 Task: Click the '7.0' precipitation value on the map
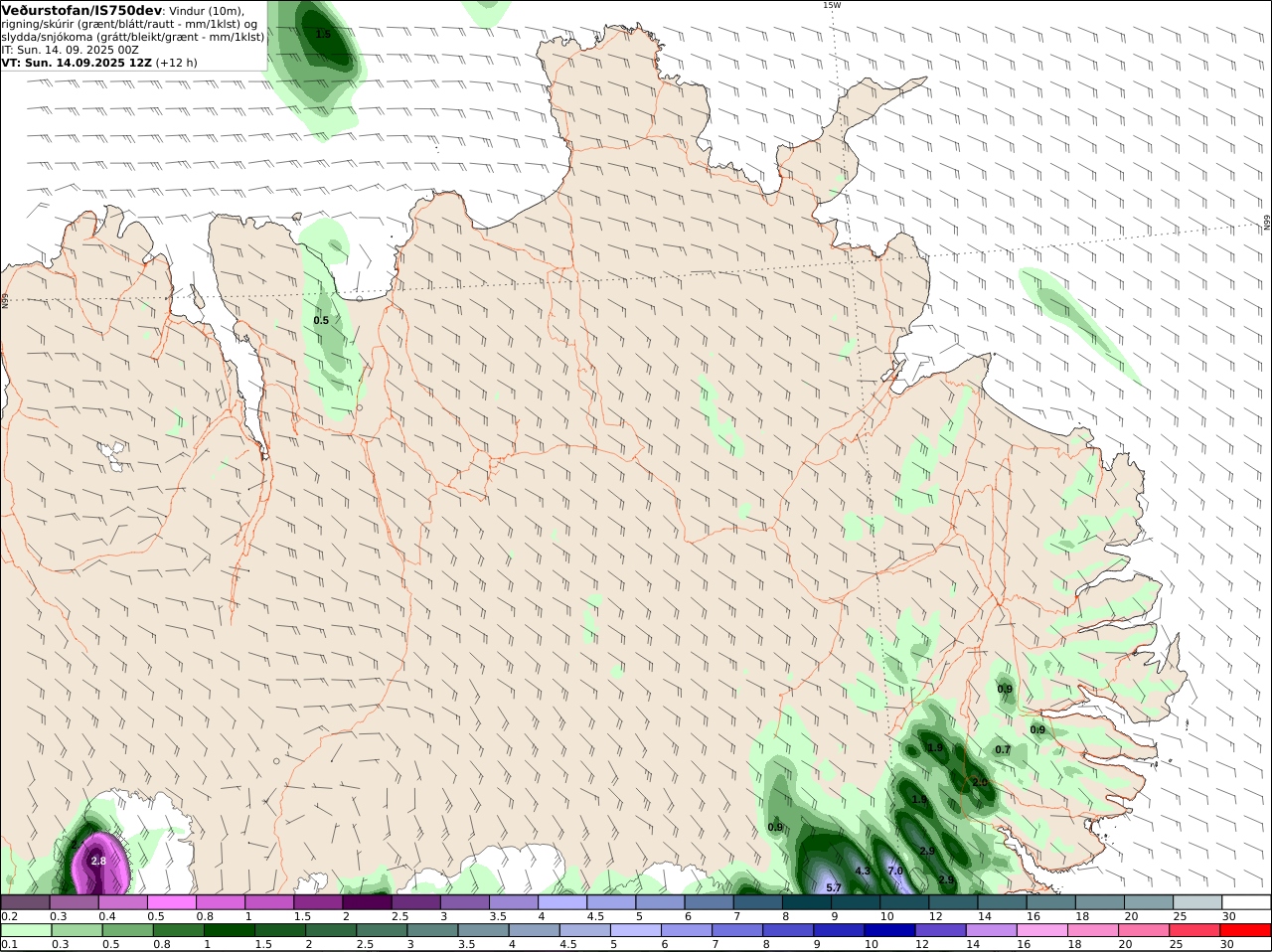pos(894,871)
